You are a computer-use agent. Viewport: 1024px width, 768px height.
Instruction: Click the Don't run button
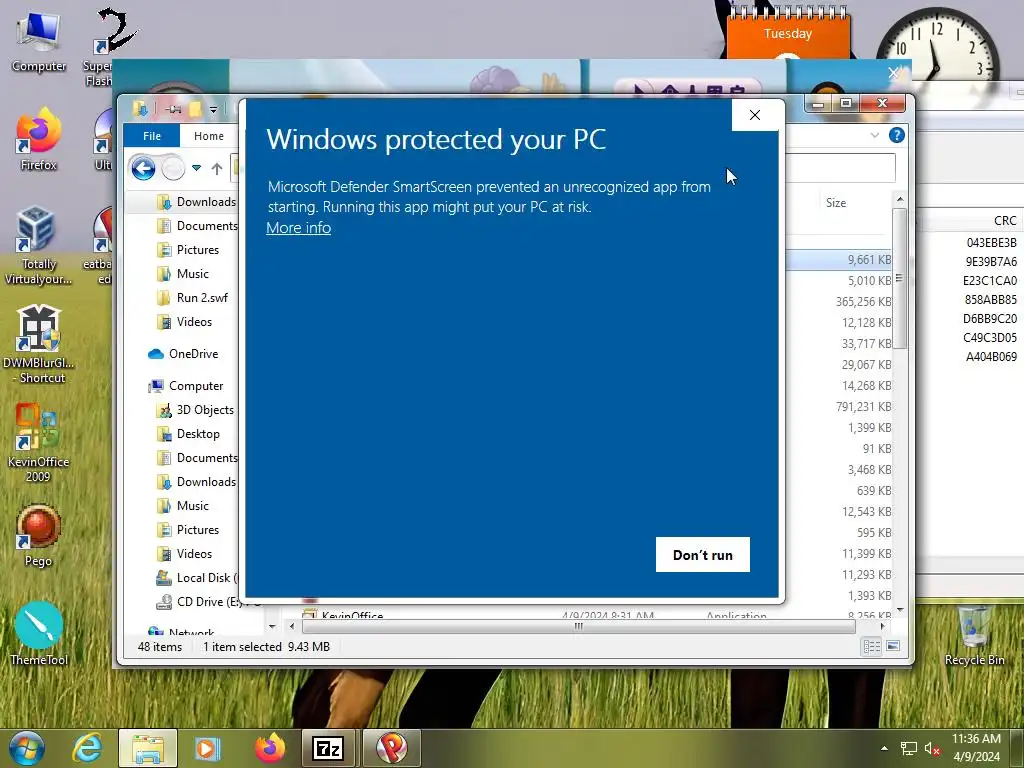tap(703, 554)
